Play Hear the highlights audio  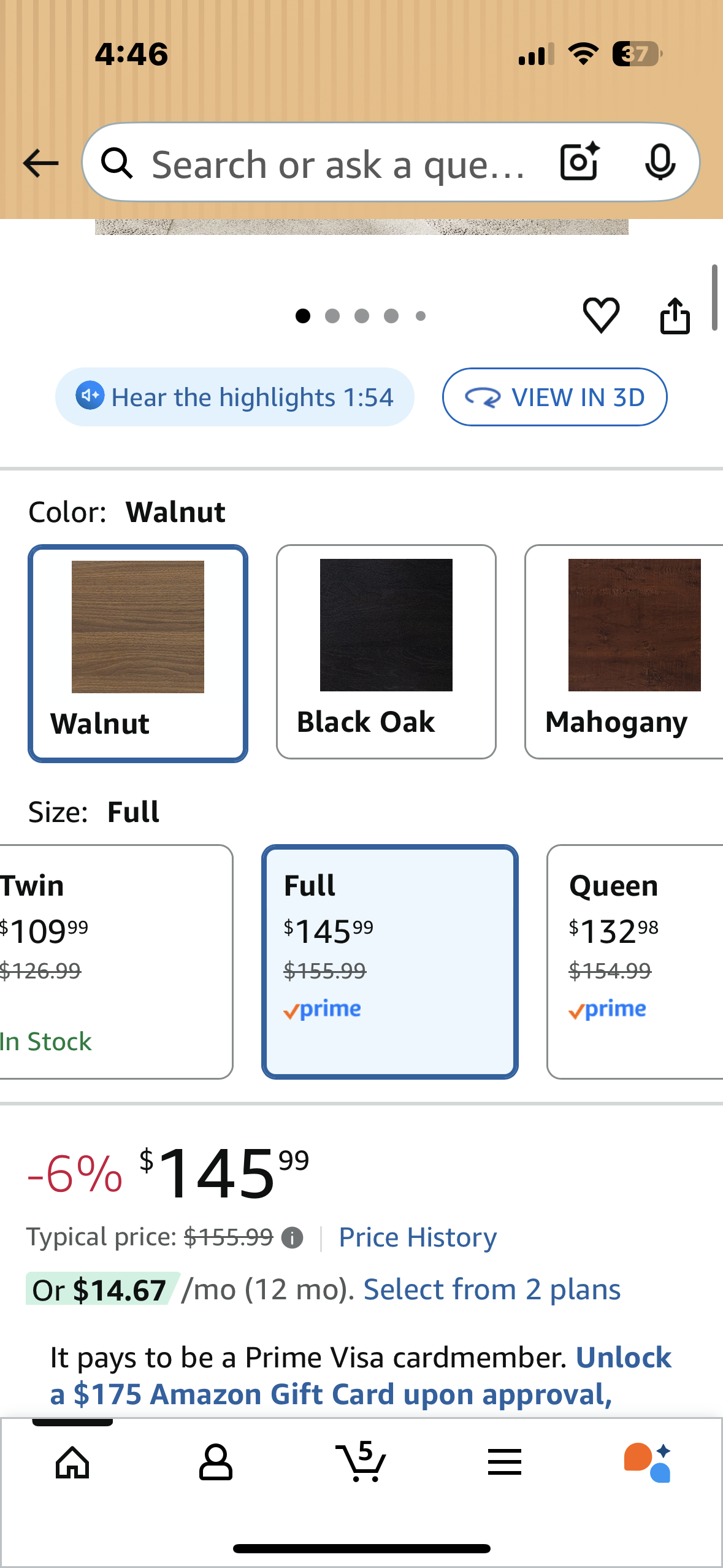click(235, 397)
